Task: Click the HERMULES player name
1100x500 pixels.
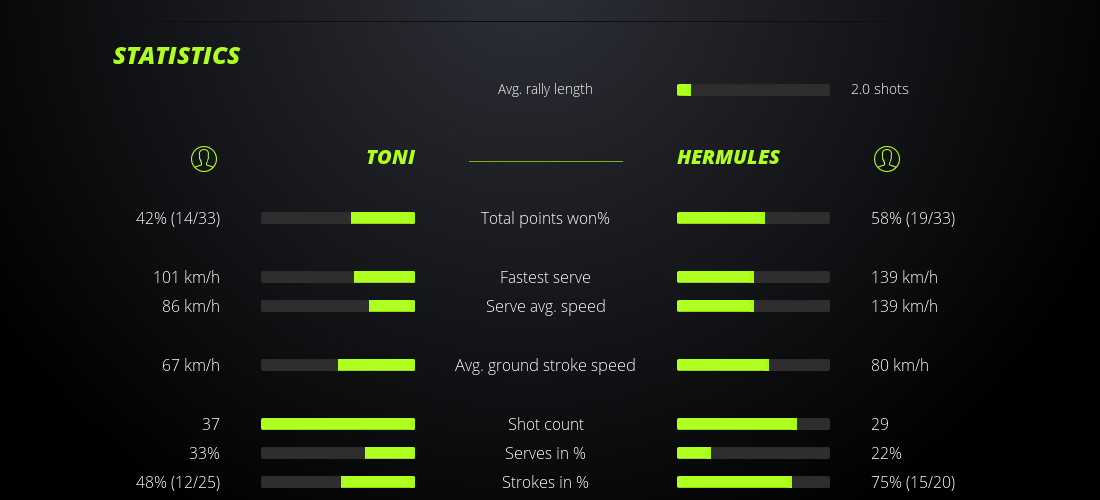Action: pyautogui.click(x=728, y=157)
